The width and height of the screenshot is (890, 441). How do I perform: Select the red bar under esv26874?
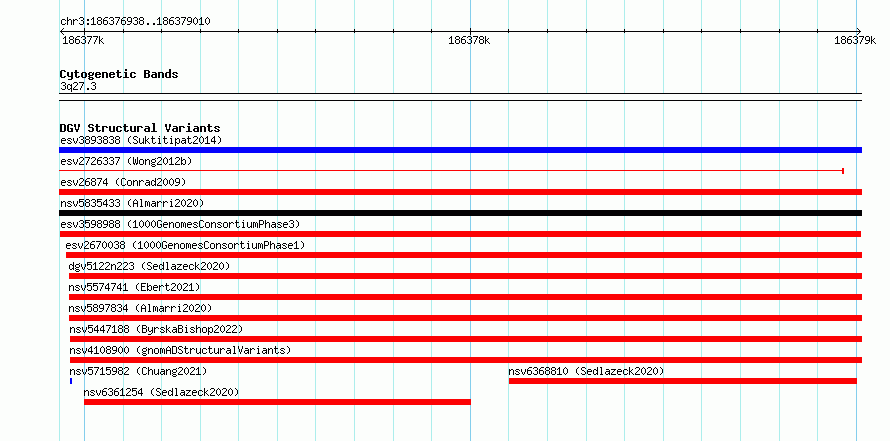point(460,192)
